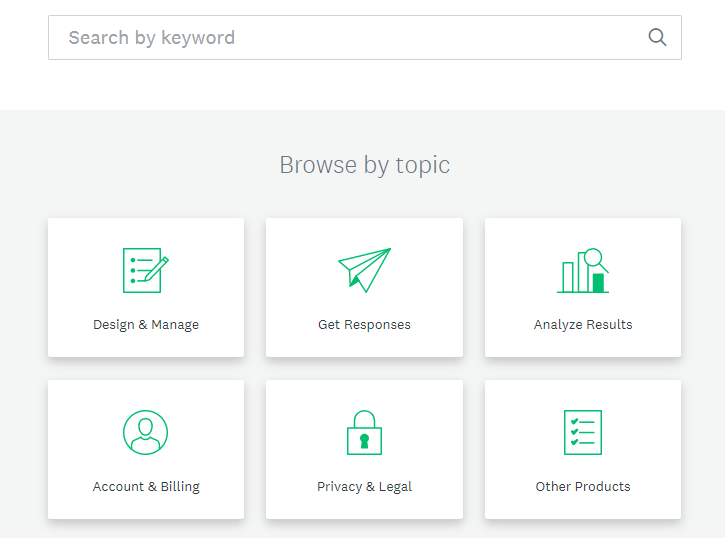Image resolution: width=725 pixels, height=538 pixels.
Task: Click the Search by keyword input field
Action: tap(364, 37)
